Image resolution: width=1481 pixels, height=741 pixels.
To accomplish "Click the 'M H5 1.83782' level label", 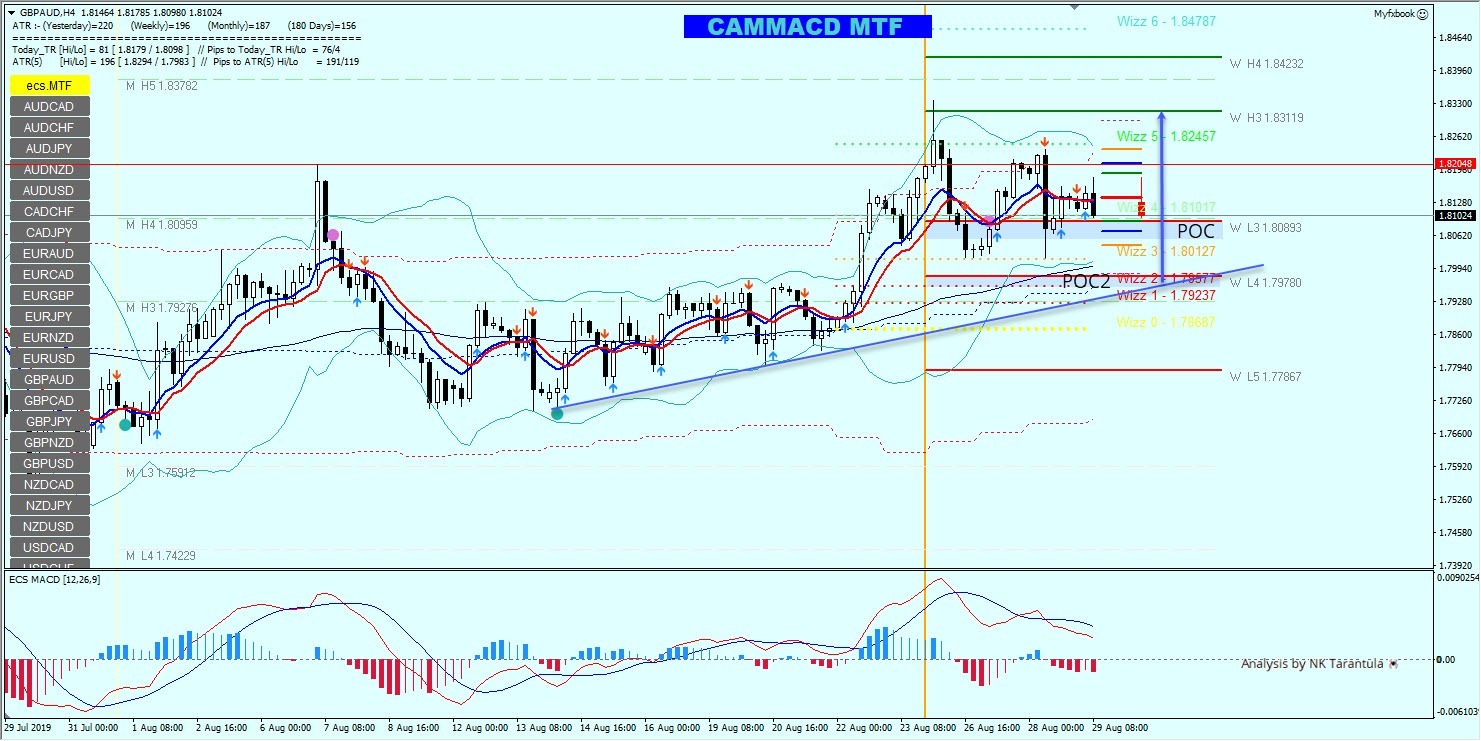I will (162, 86).
